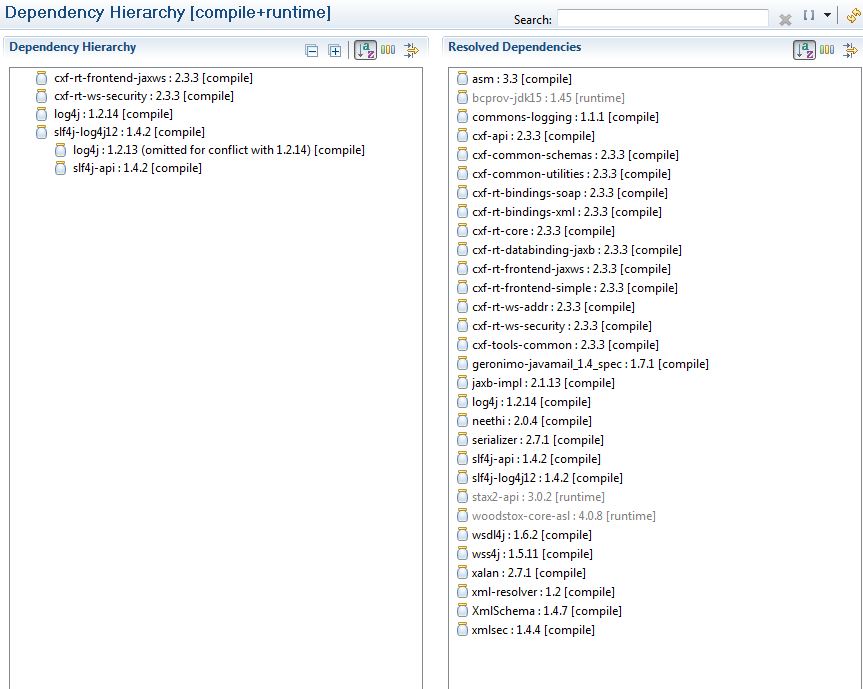863x689 pixels.
Task: Select log4j : 1.2.14 in hierarchy tree
Action: (113, 114)
